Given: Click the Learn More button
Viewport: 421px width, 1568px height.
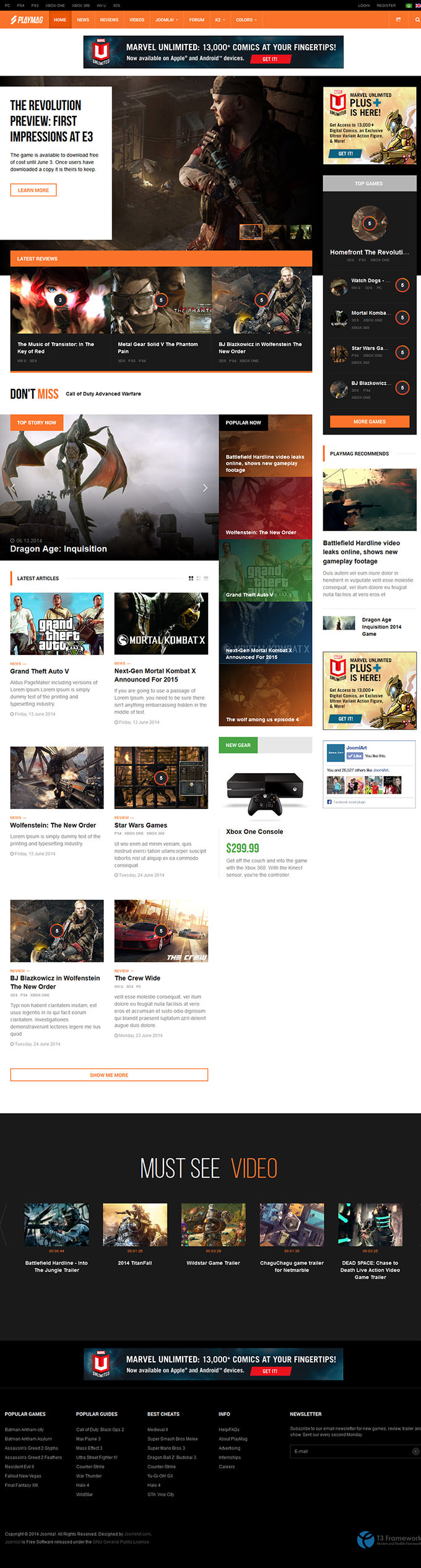Looking at the screenshot, I should (x=33, y=190).
